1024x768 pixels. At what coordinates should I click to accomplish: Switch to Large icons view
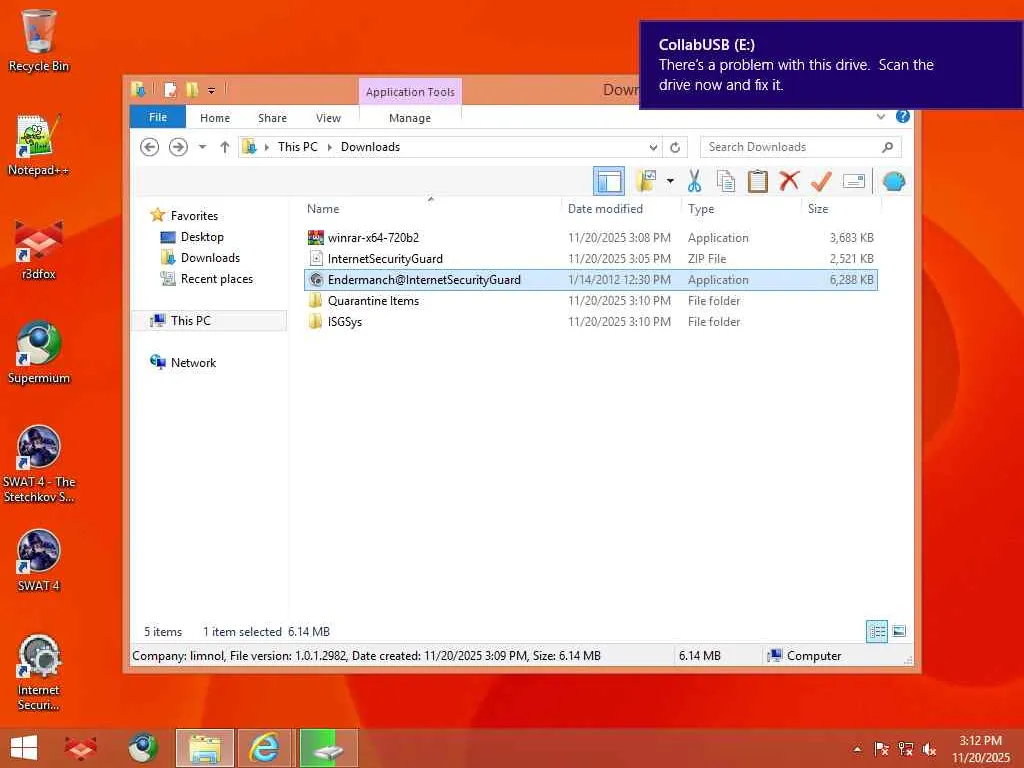pyautogui.click(x=899, y=631)
